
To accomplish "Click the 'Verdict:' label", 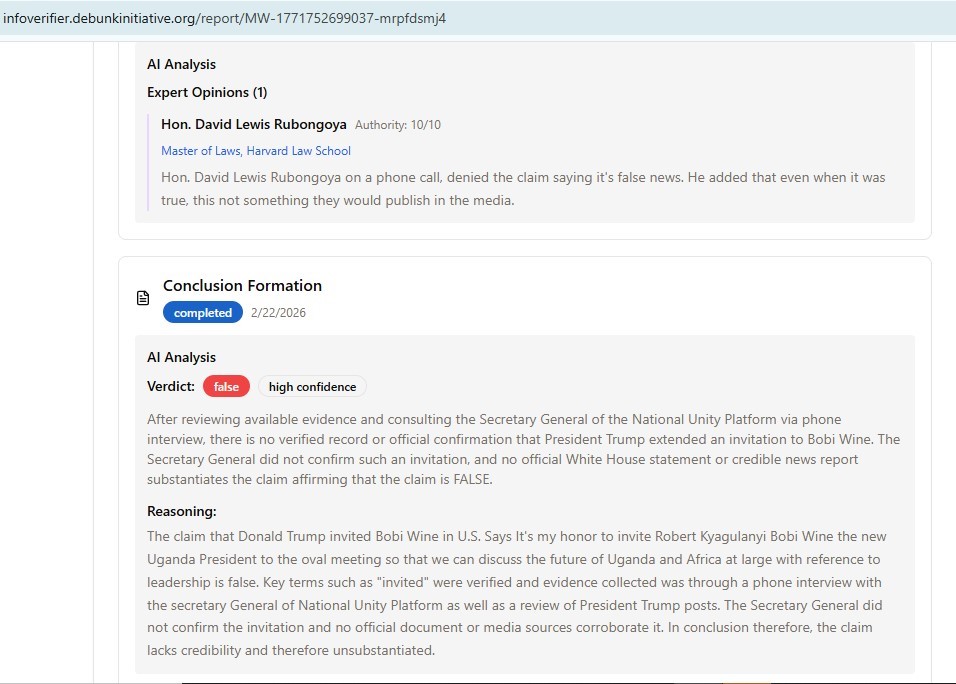I will [171, 387].
